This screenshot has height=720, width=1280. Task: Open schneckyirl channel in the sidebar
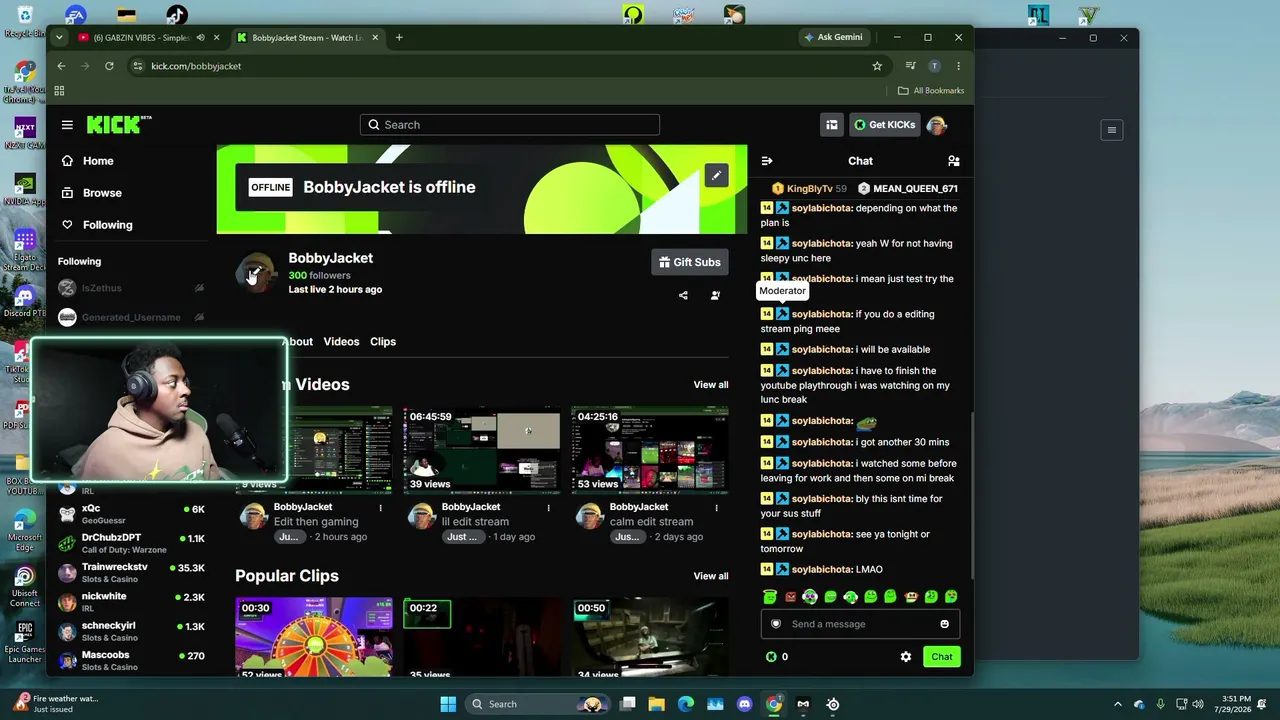[131, 631]
